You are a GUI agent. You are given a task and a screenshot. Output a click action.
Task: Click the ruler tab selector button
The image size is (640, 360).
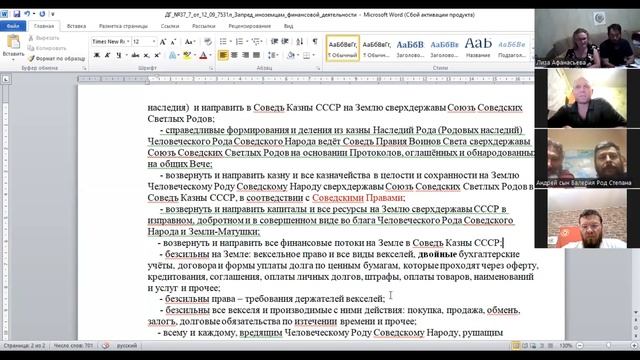6,79
